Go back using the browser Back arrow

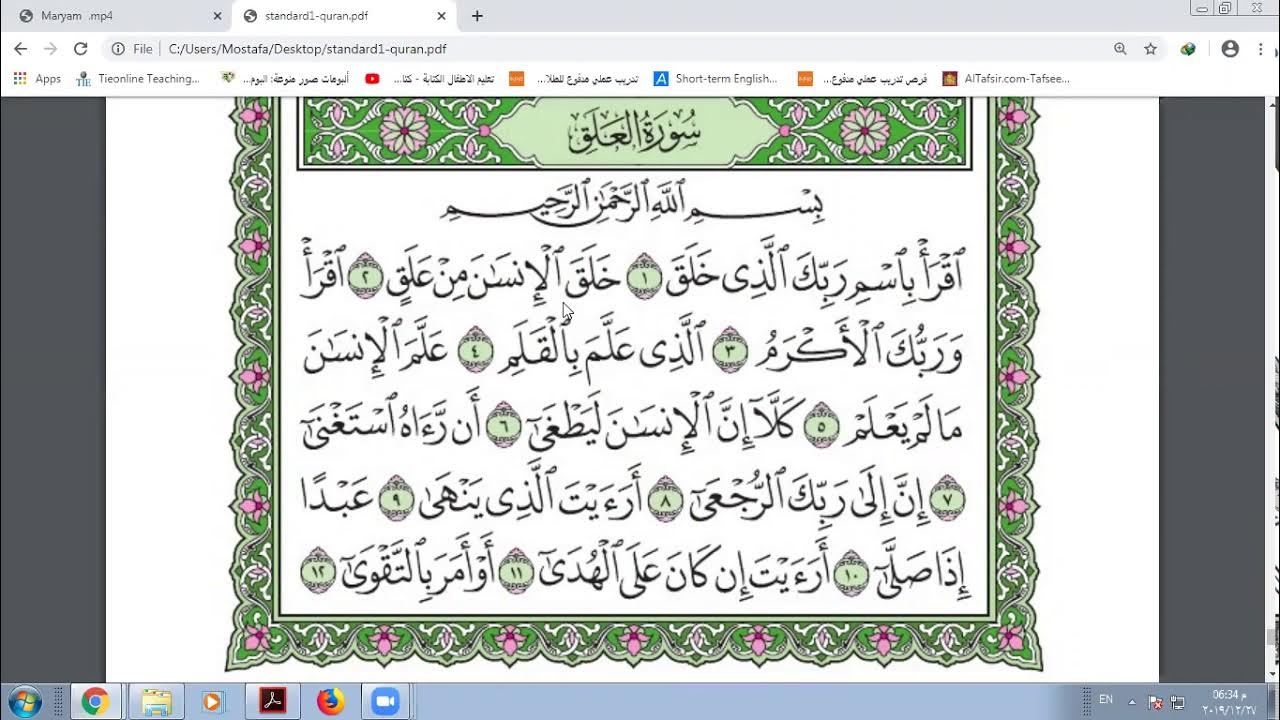(x=20, y=48)
